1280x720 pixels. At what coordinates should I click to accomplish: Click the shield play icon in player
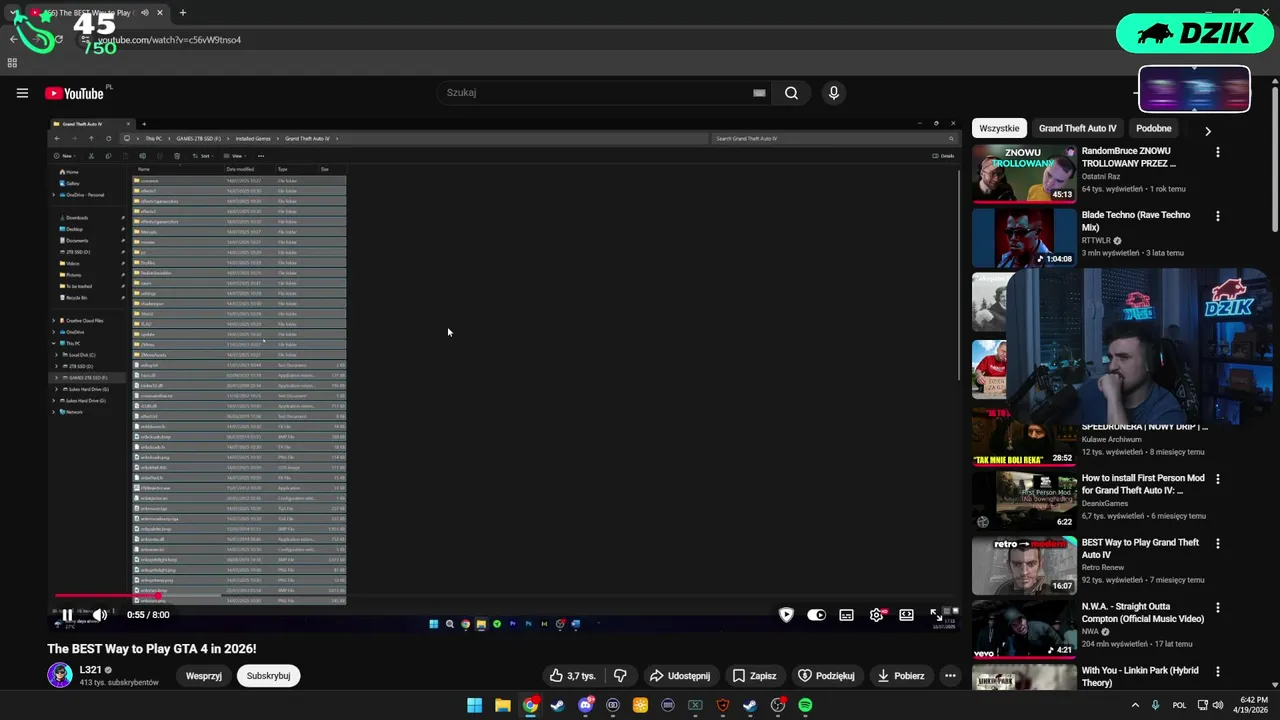pyautogui.click(x=786, y=615)
